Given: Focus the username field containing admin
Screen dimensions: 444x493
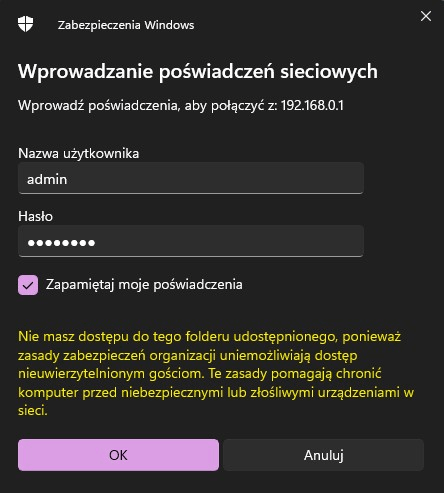Looking at the screenshot, I should 191,178.
